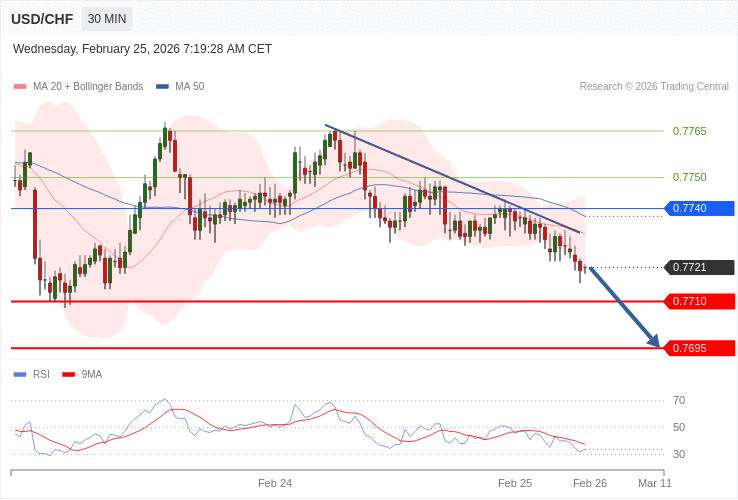
Task: Click the Research © 2026 Trading Central credit
Action: click(654, 87)
